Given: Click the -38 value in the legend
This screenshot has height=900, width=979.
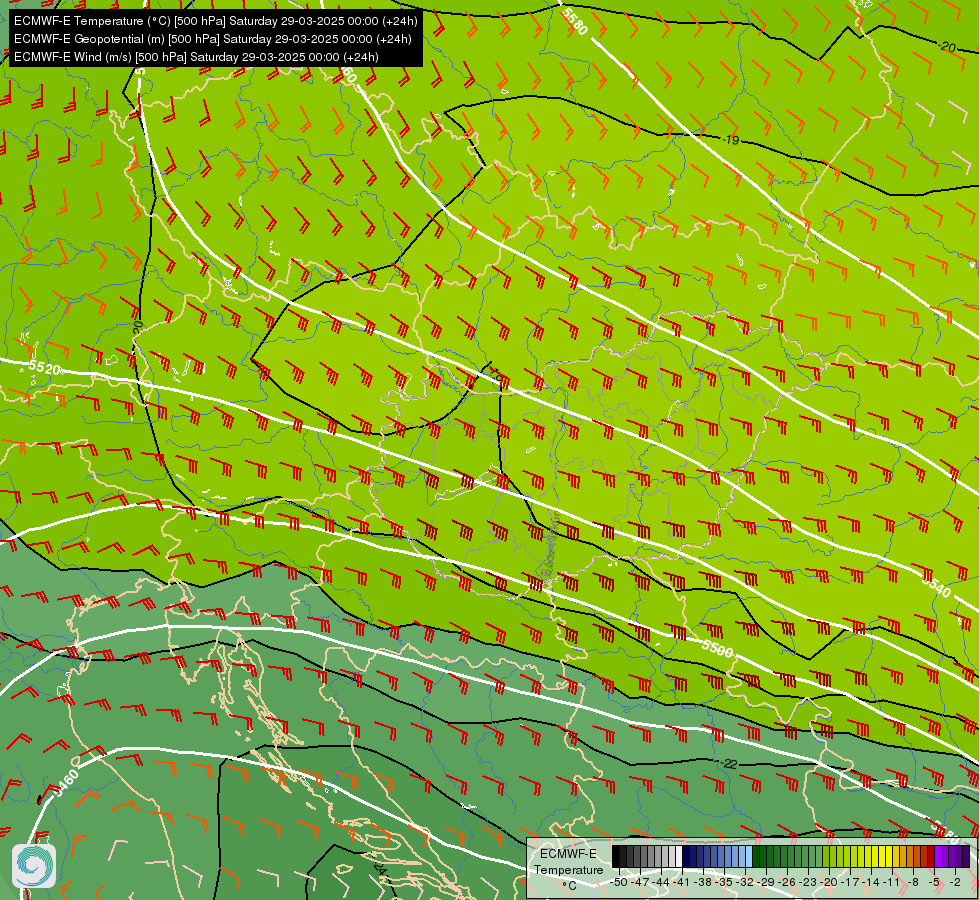Looking at the screenshot, I should pos(702,882).
